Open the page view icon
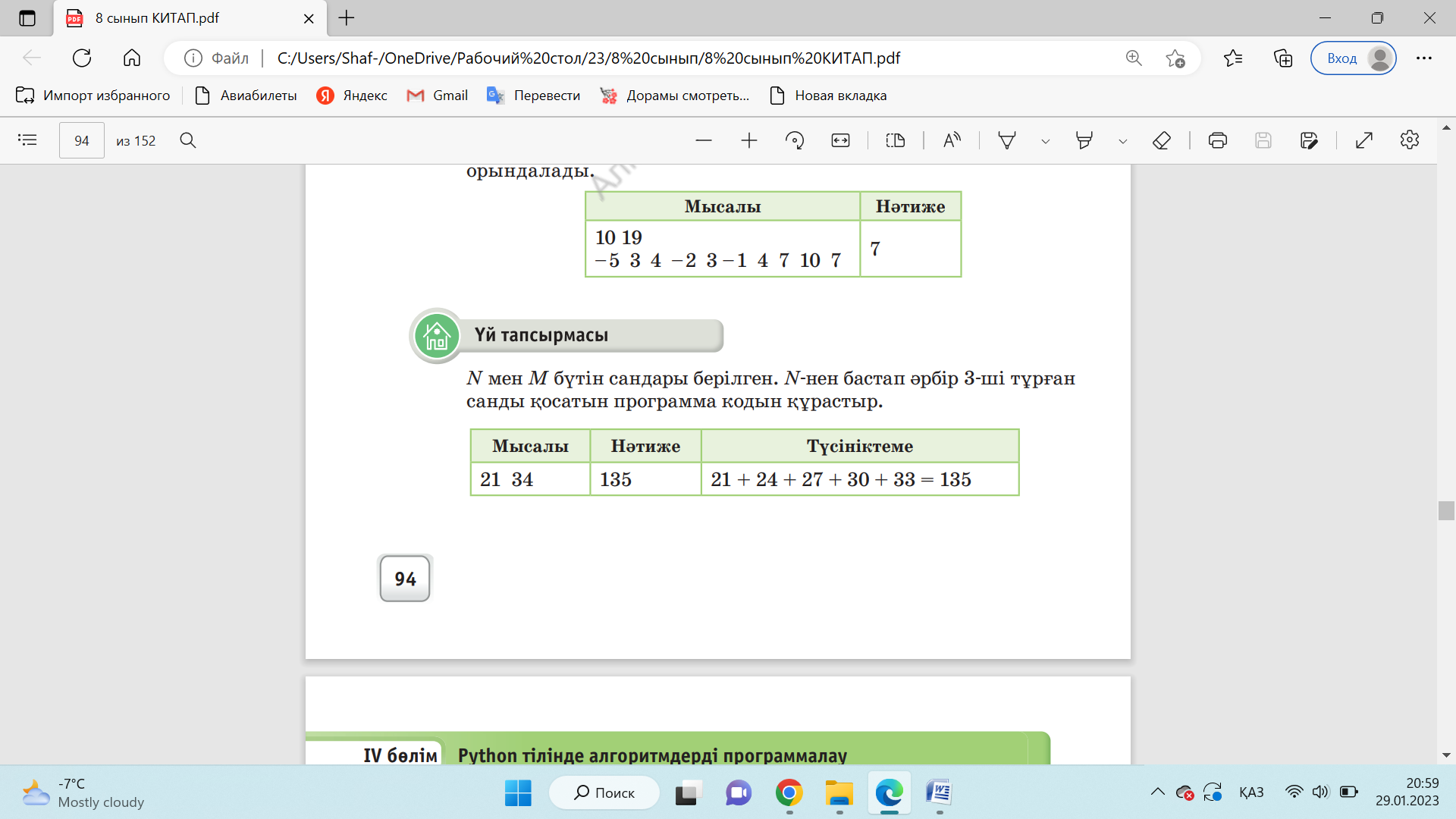The width and height of the screenshot is (1456, 819). 896,140
